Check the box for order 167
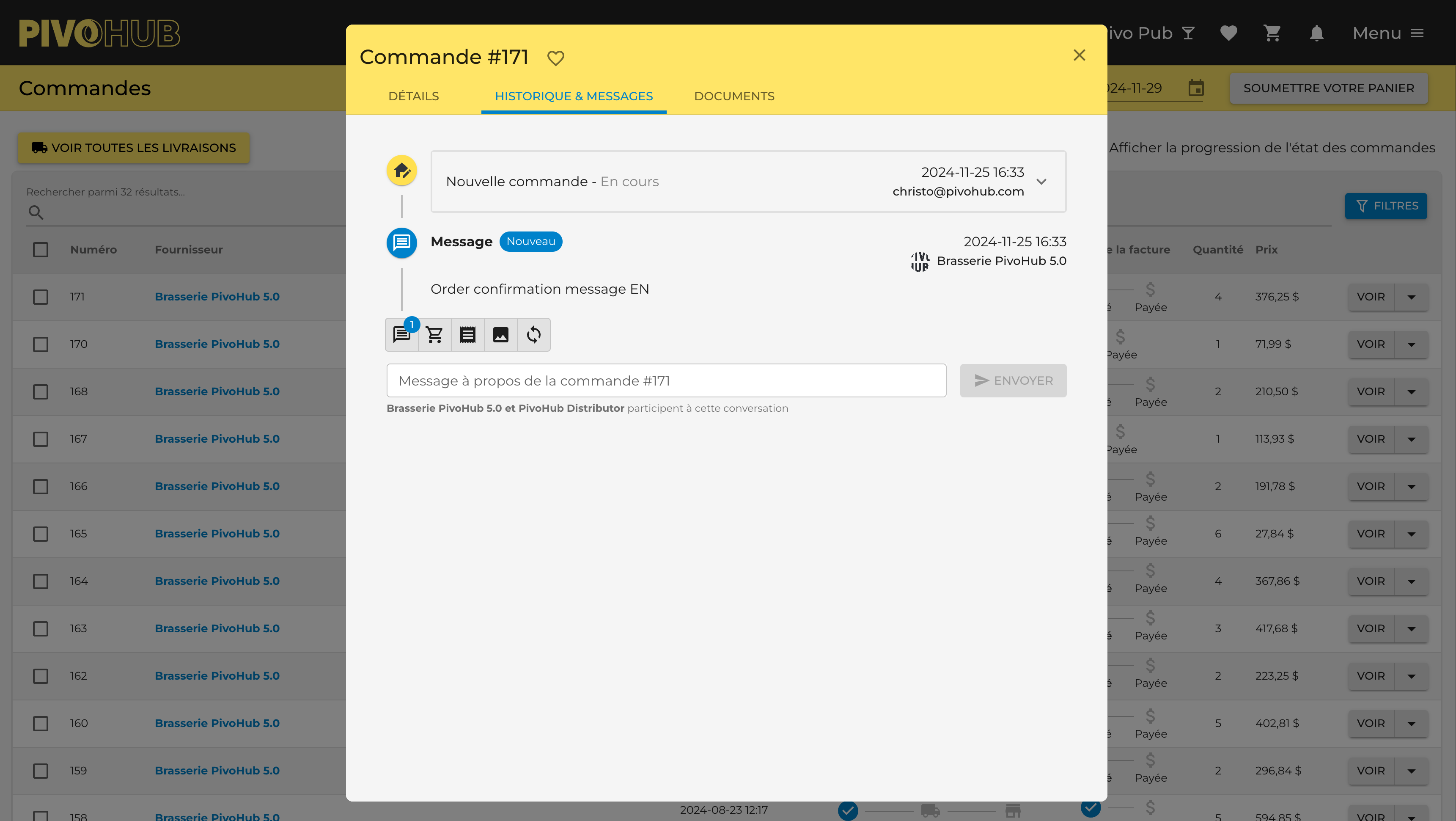Screen dimensions: 1456x821 pos(40,439)
